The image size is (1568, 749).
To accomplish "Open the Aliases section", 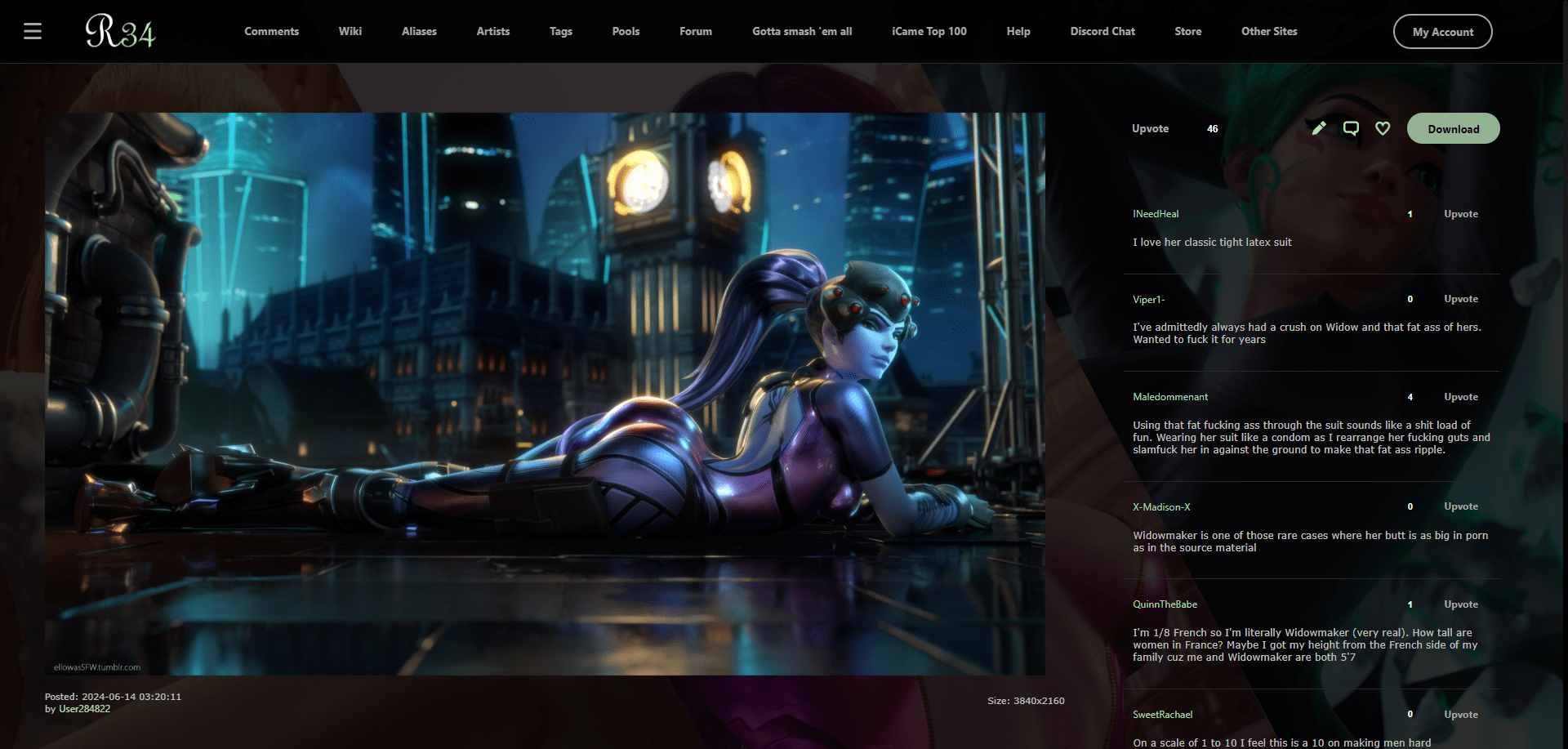I will (x=419, y=31).
